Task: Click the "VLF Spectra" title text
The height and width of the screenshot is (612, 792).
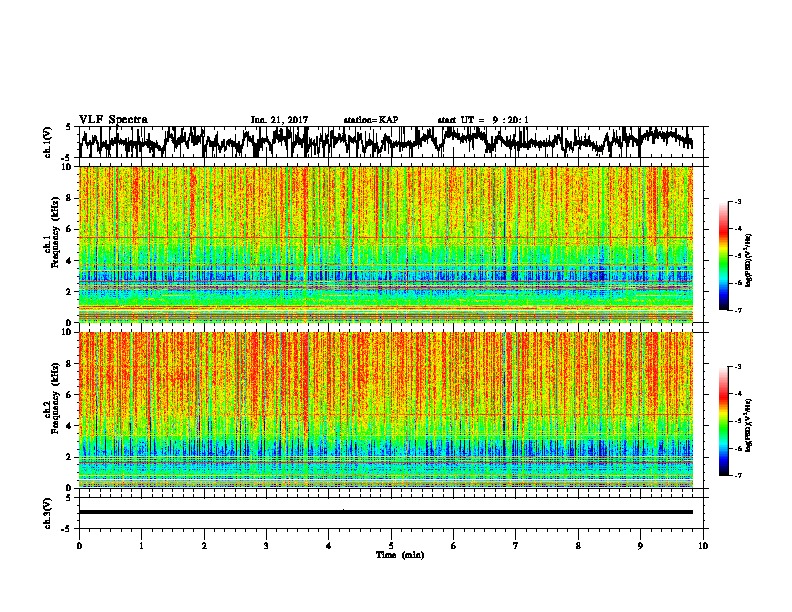Action: click(x=113, y=119)
